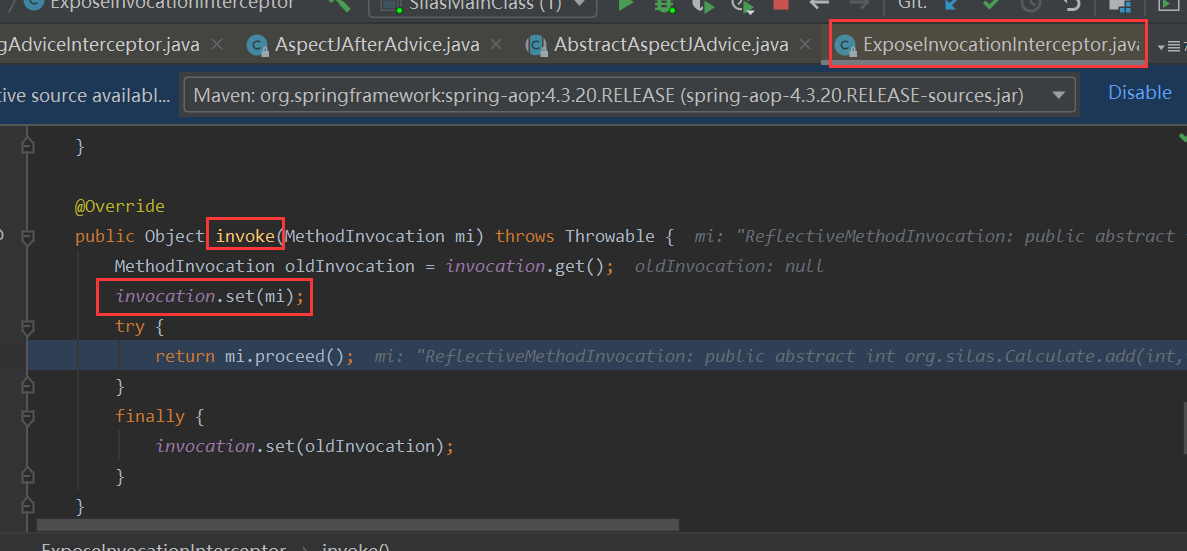The width and height of the screenshot is (1187, 551).
Task: Click the oldInvocation variable declaration
Action: click(x=349, y=266)
